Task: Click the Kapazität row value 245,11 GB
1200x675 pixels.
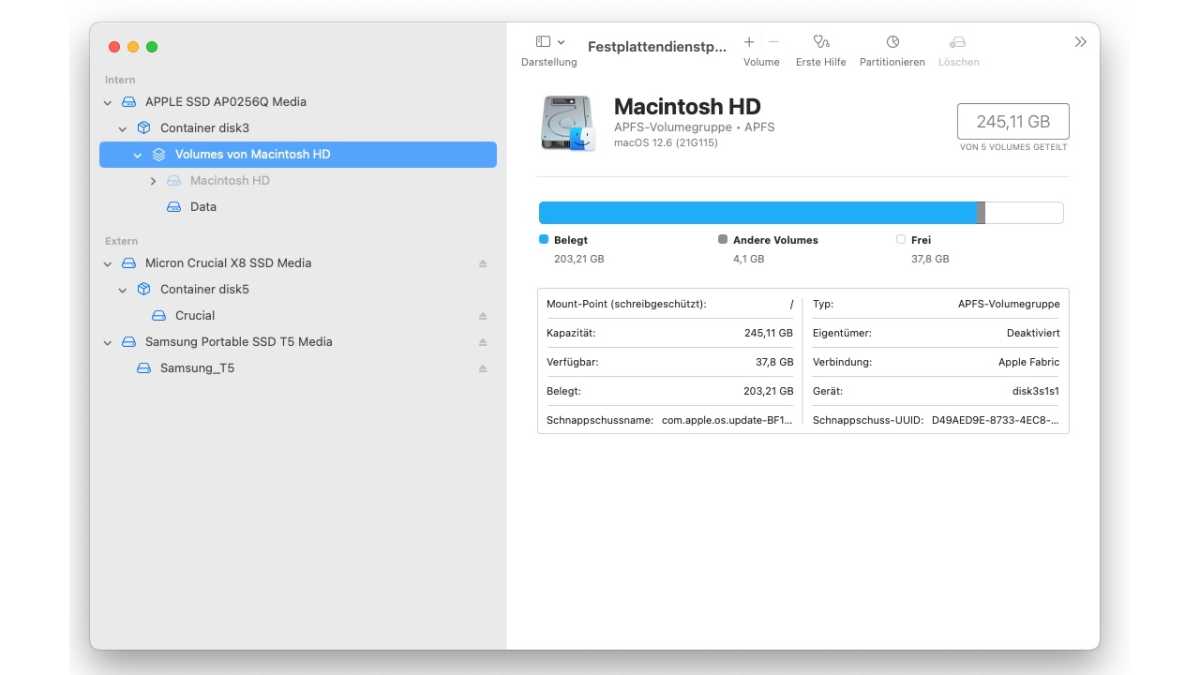Action: pos(768,333)
